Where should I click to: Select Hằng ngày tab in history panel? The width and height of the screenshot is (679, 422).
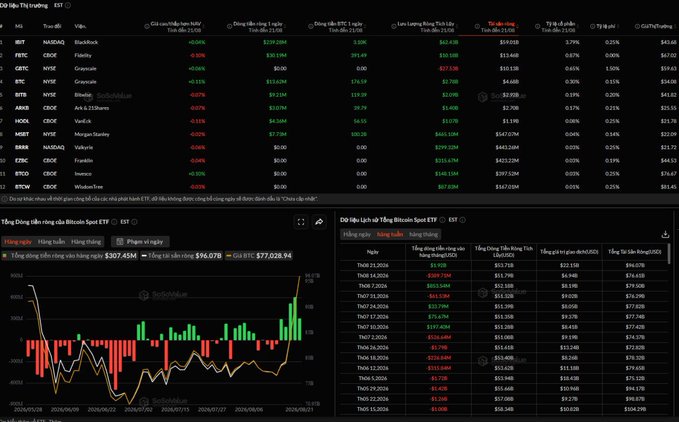coord(357,234)
